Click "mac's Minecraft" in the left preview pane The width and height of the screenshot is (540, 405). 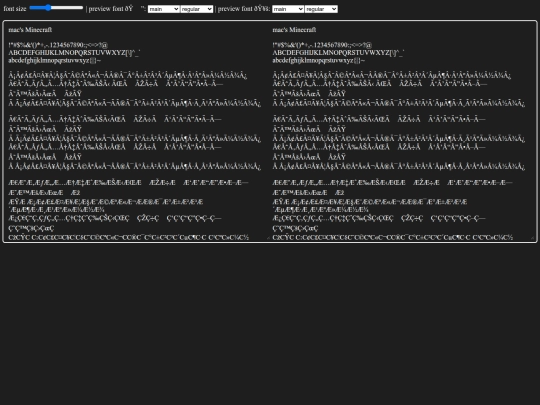pos(30,30)
